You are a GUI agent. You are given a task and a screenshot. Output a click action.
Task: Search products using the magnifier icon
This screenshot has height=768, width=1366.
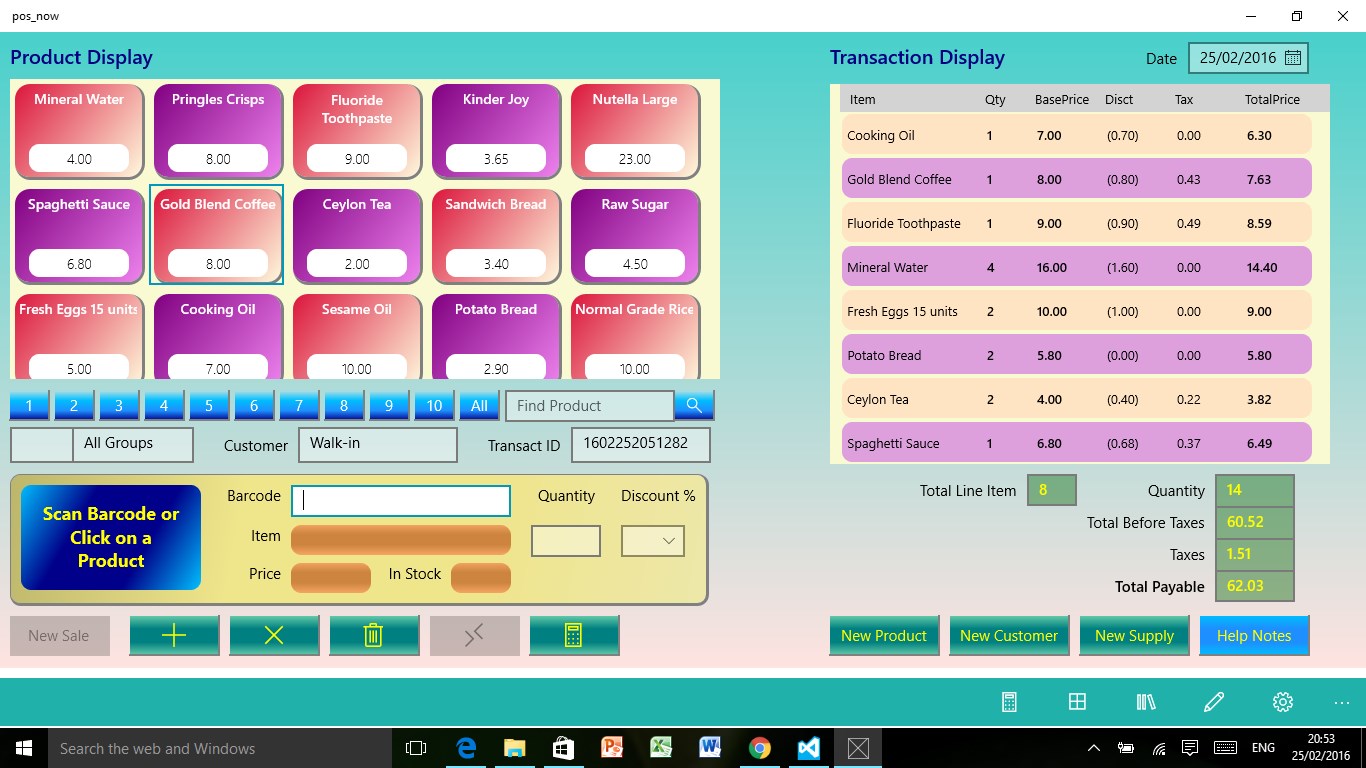(x=694, y=405)
